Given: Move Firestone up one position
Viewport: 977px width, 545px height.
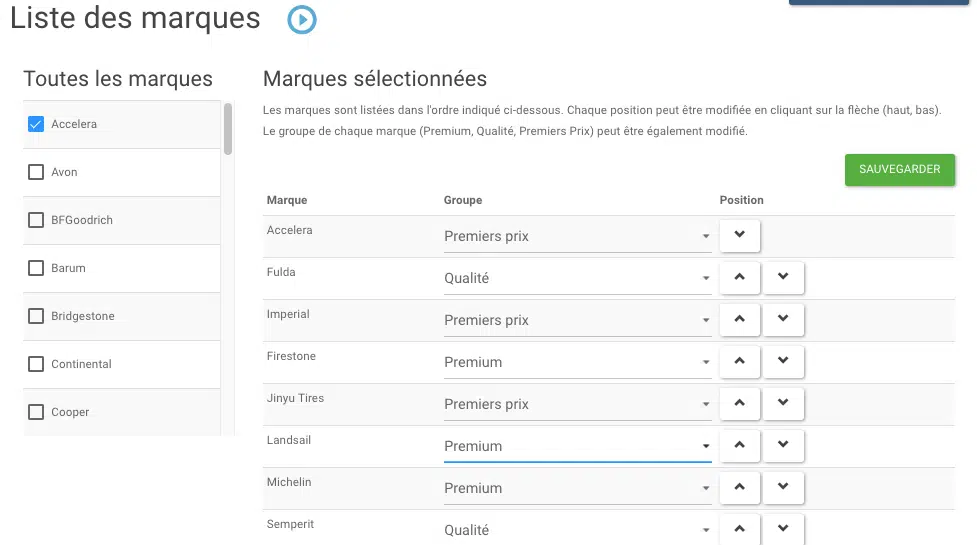Looking at the screenshot, I should [x=740, y=362].
